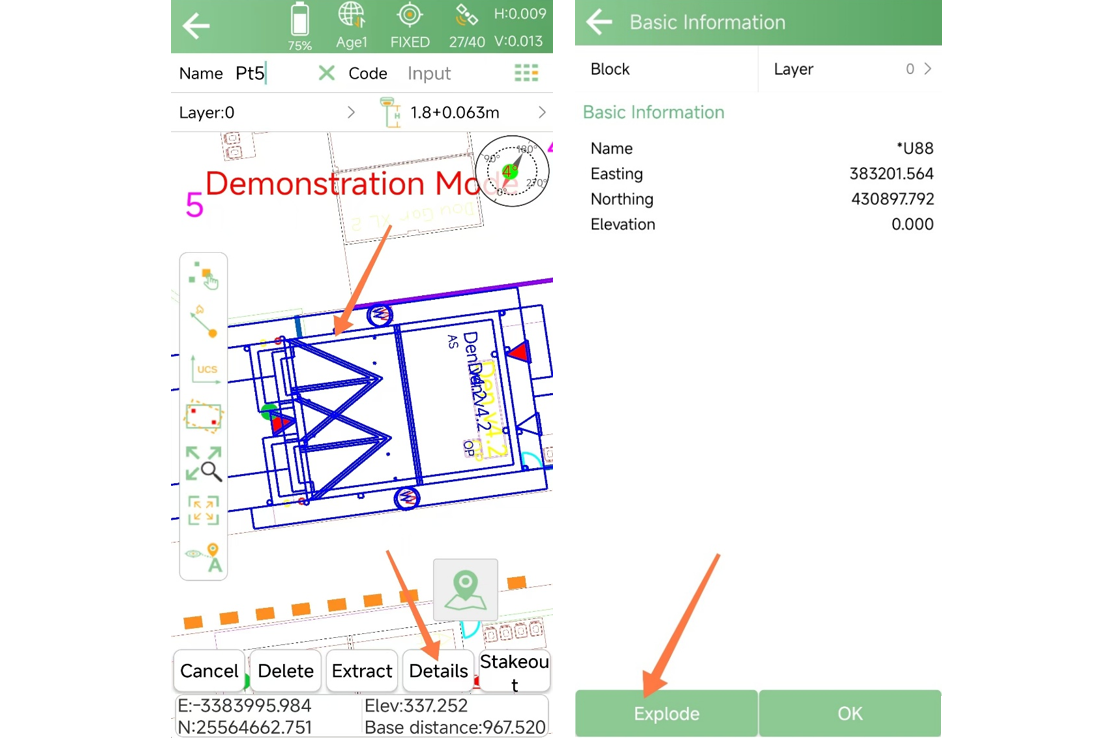This screenshot has height=738, width=1114.
Task: Open the code grid list icon
Action: tap(526, 73)
